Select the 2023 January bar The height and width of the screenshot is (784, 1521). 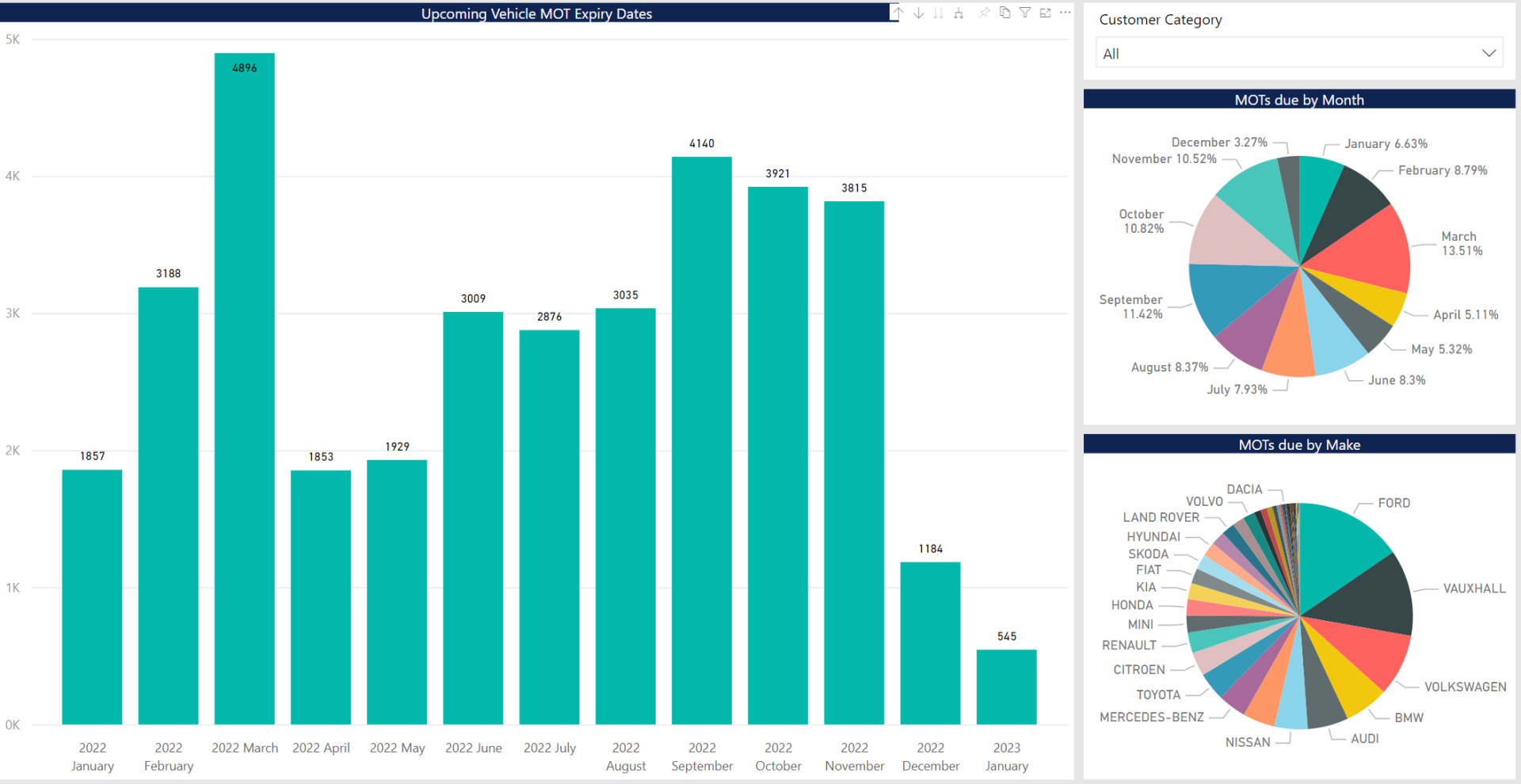(x=1006, y=685)
